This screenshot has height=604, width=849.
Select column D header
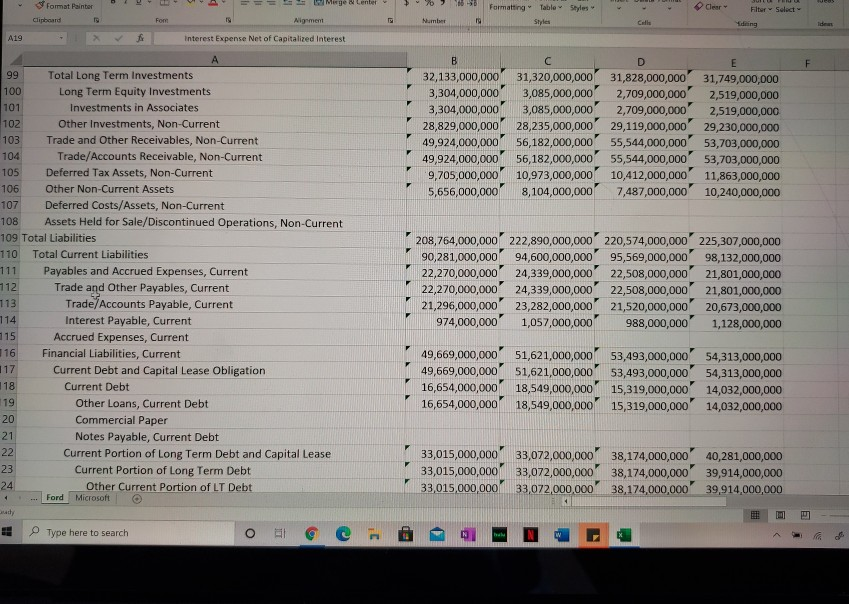(x=641, y=62)
